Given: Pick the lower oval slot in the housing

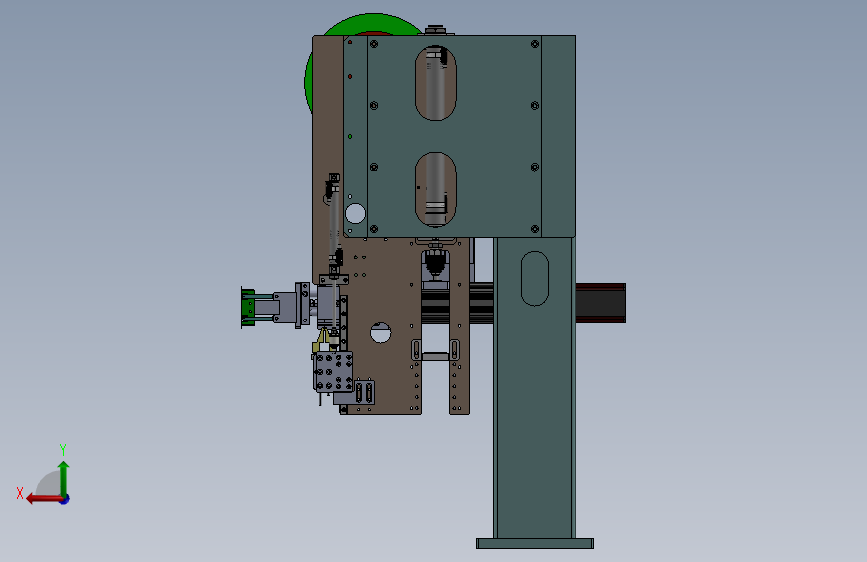Looking at the screenshot, I should pyautogui.click(x=436, y=189).
